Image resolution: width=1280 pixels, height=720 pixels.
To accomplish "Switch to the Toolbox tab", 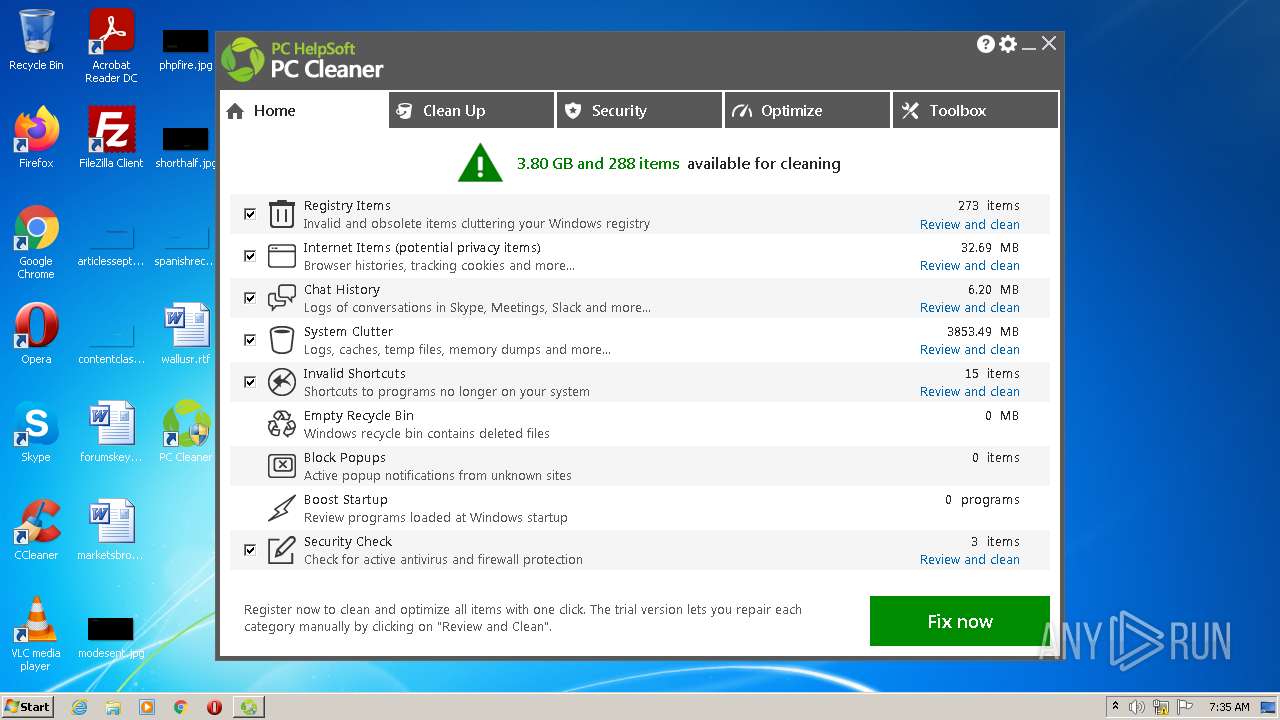I will click(976, 110).
